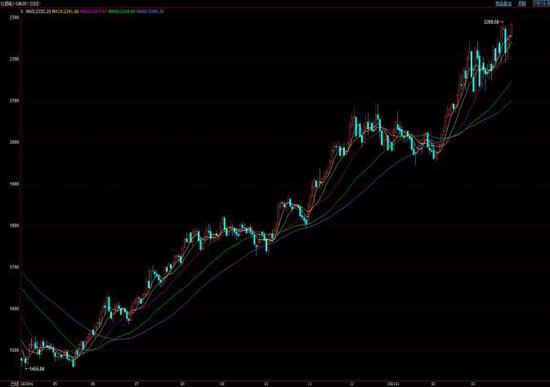Click the green MA40 indicator label
550x387 pixels.
[122, 11]
